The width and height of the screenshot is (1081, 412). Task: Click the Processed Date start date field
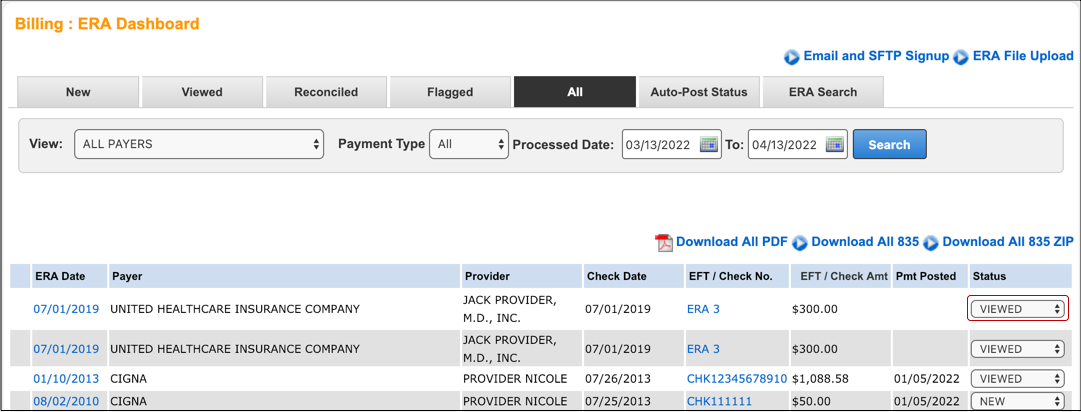tap(658, 144)
